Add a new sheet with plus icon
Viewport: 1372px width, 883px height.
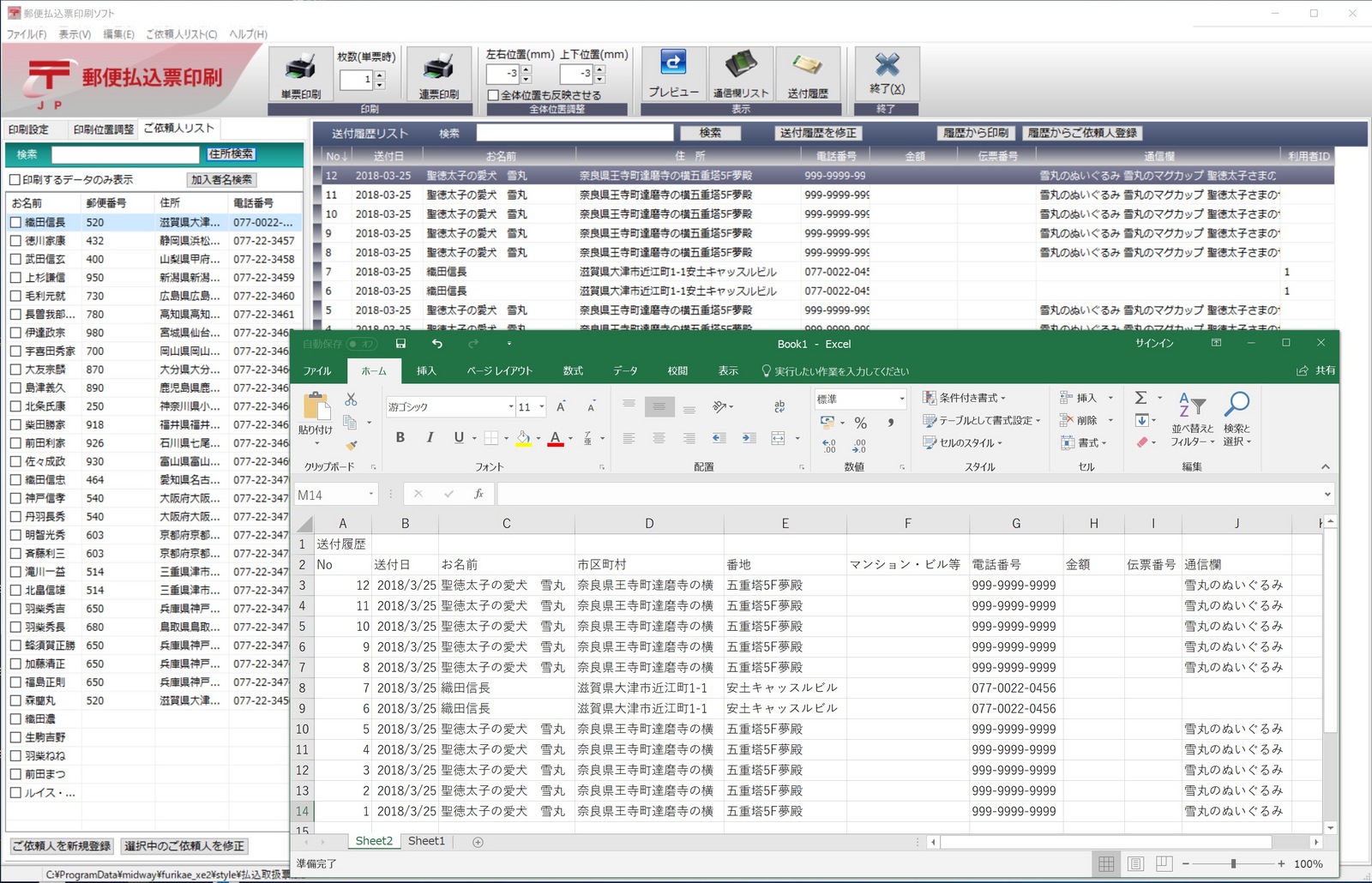pyautogui.click(x=478, y=842)
